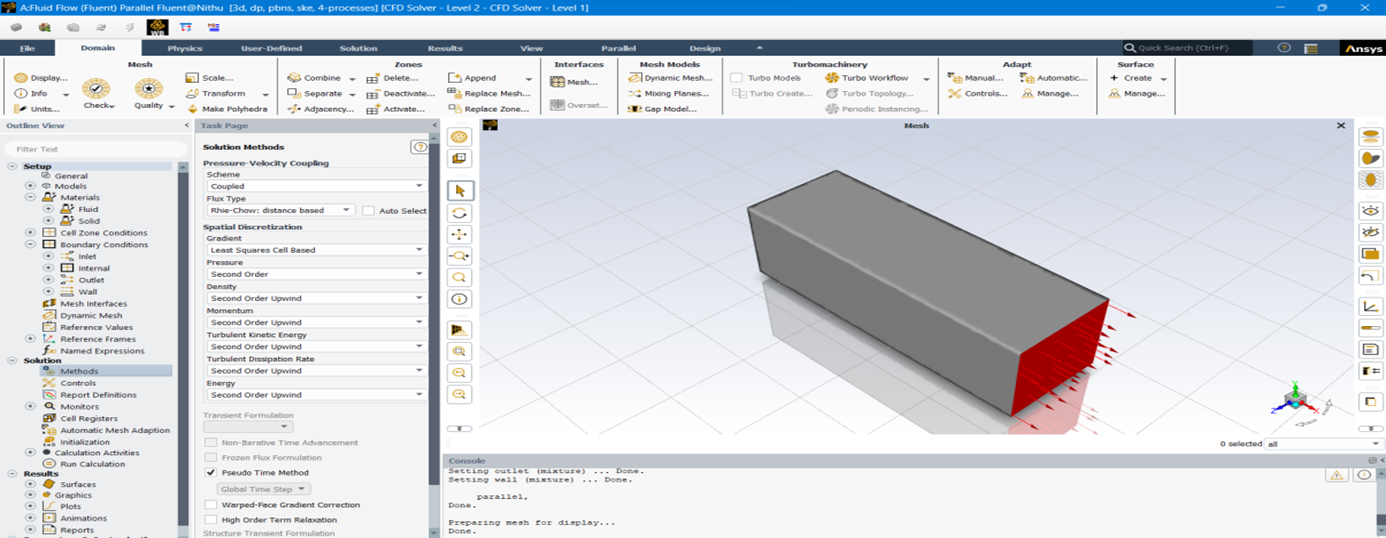Open the Combine zones dropdown arrow

coord(352,78)
